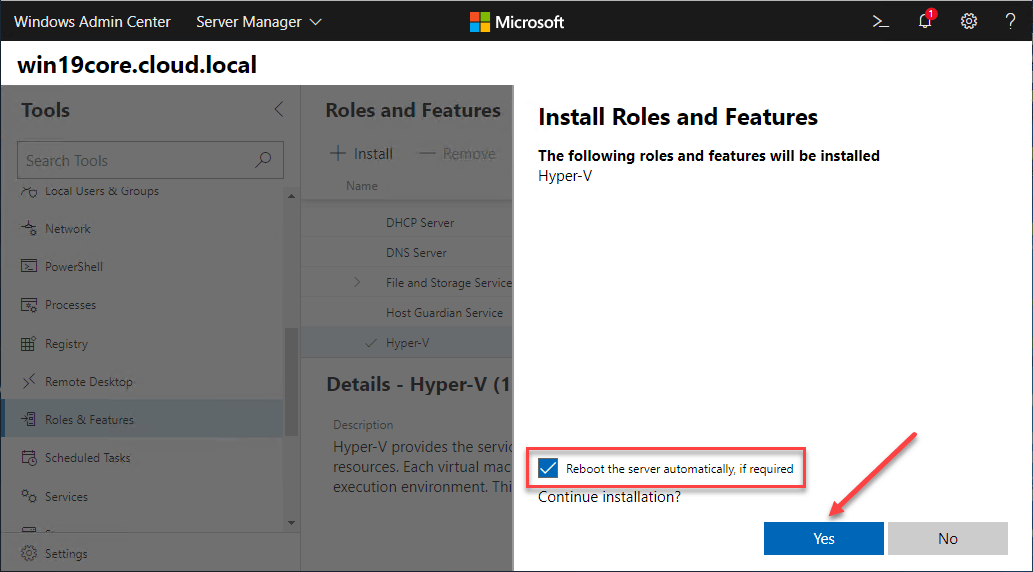This screenshot has height=572, width=1033.
Task: Click the Remove button
Action: [x=457, y=154]
